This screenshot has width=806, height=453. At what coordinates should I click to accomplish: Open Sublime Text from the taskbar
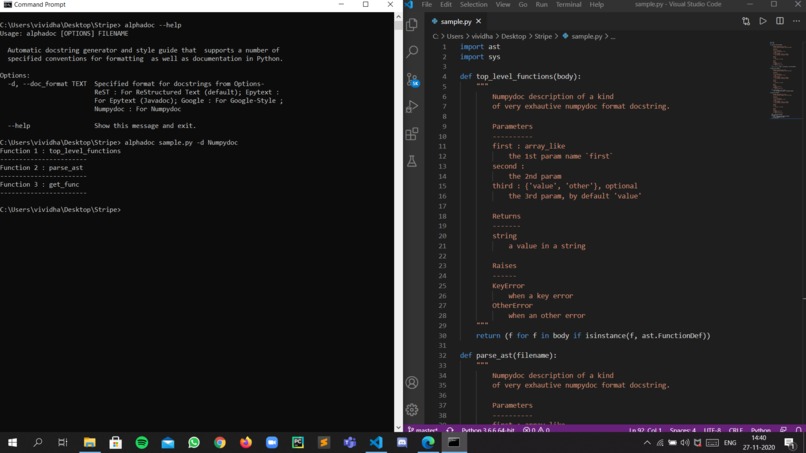[324, 442]
